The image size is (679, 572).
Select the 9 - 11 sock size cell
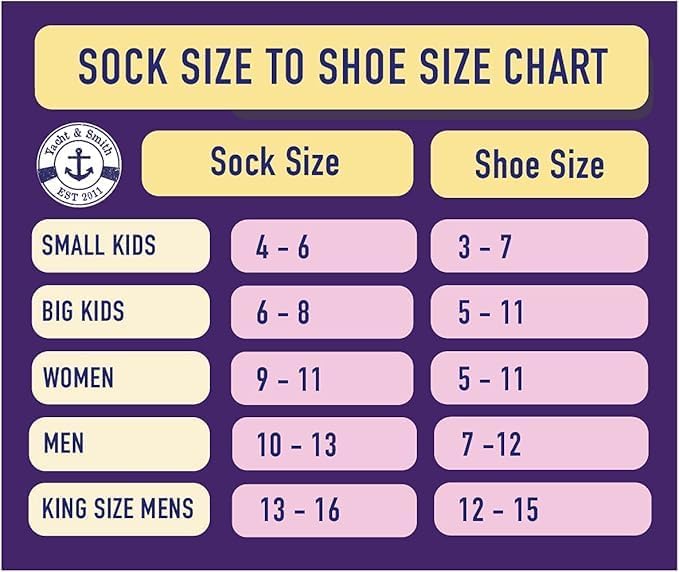(x=322, y=378)
